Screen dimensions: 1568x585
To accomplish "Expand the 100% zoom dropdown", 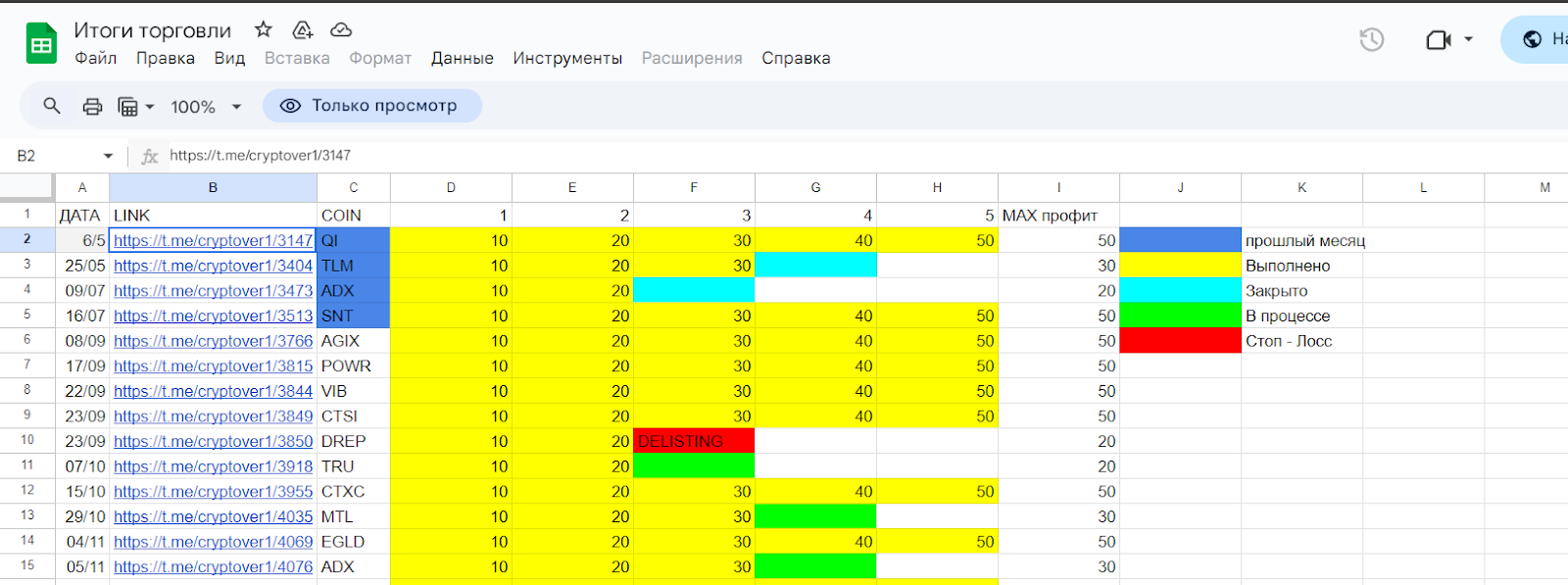I will tap(236, 106).
